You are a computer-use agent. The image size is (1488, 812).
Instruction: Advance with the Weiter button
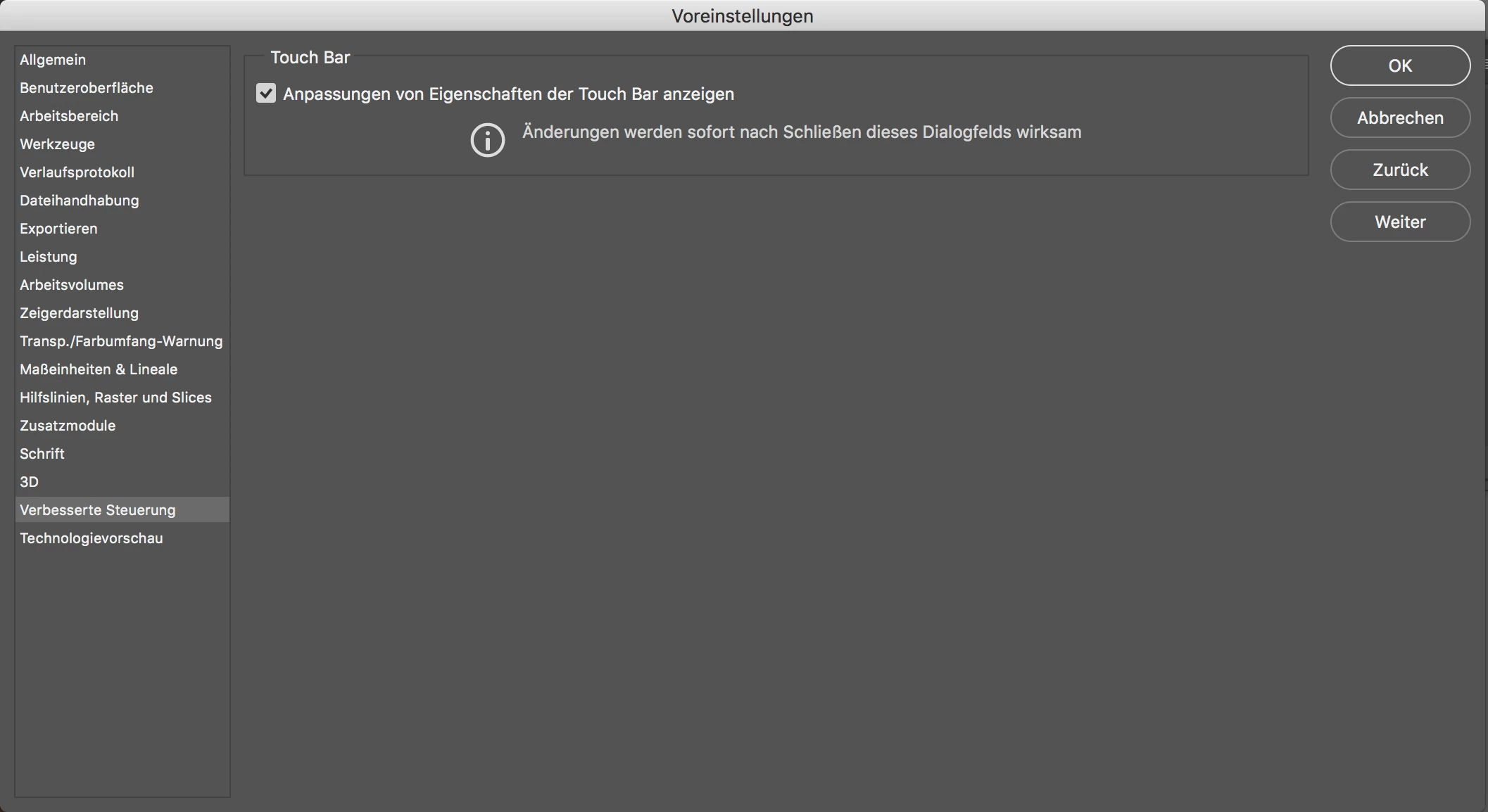pos(1399,222)
